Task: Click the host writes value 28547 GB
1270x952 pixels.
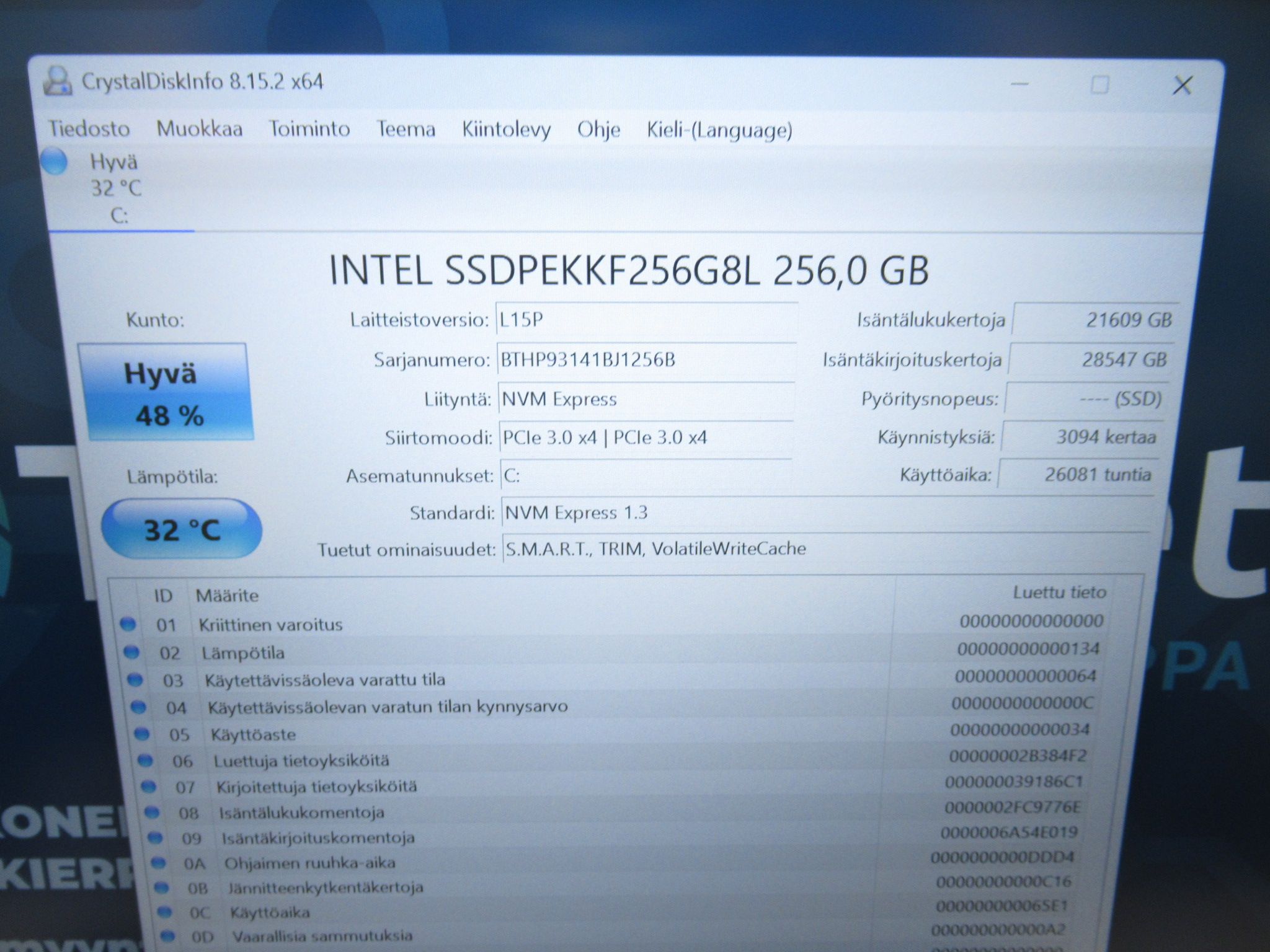Action: (1091, 359)
